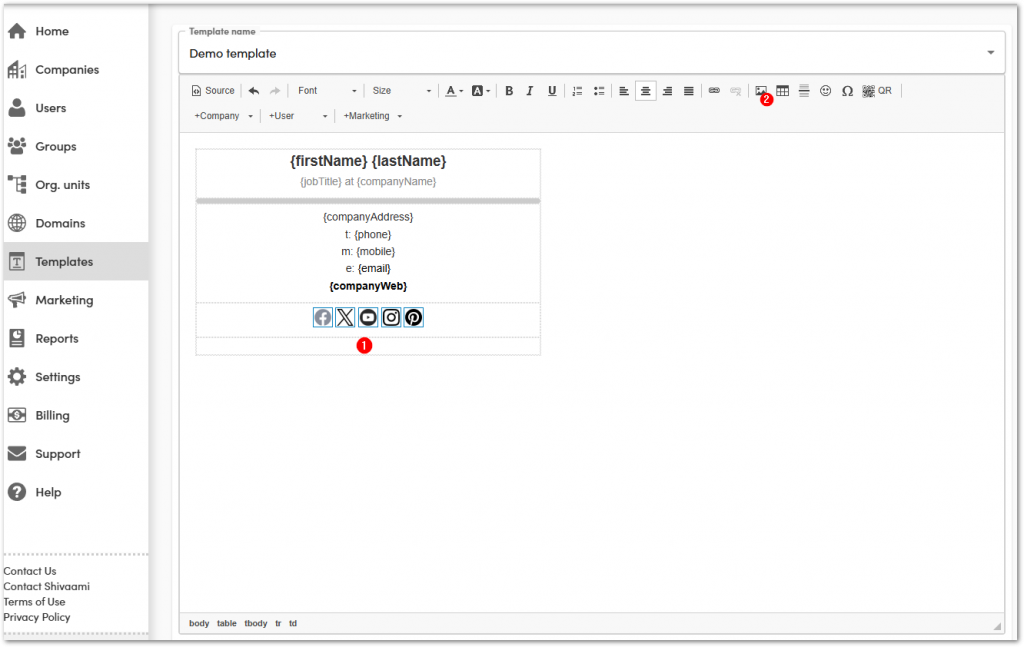Go to Org. units in the sidebar
The image size is (1024, 647).
(63, 185)
